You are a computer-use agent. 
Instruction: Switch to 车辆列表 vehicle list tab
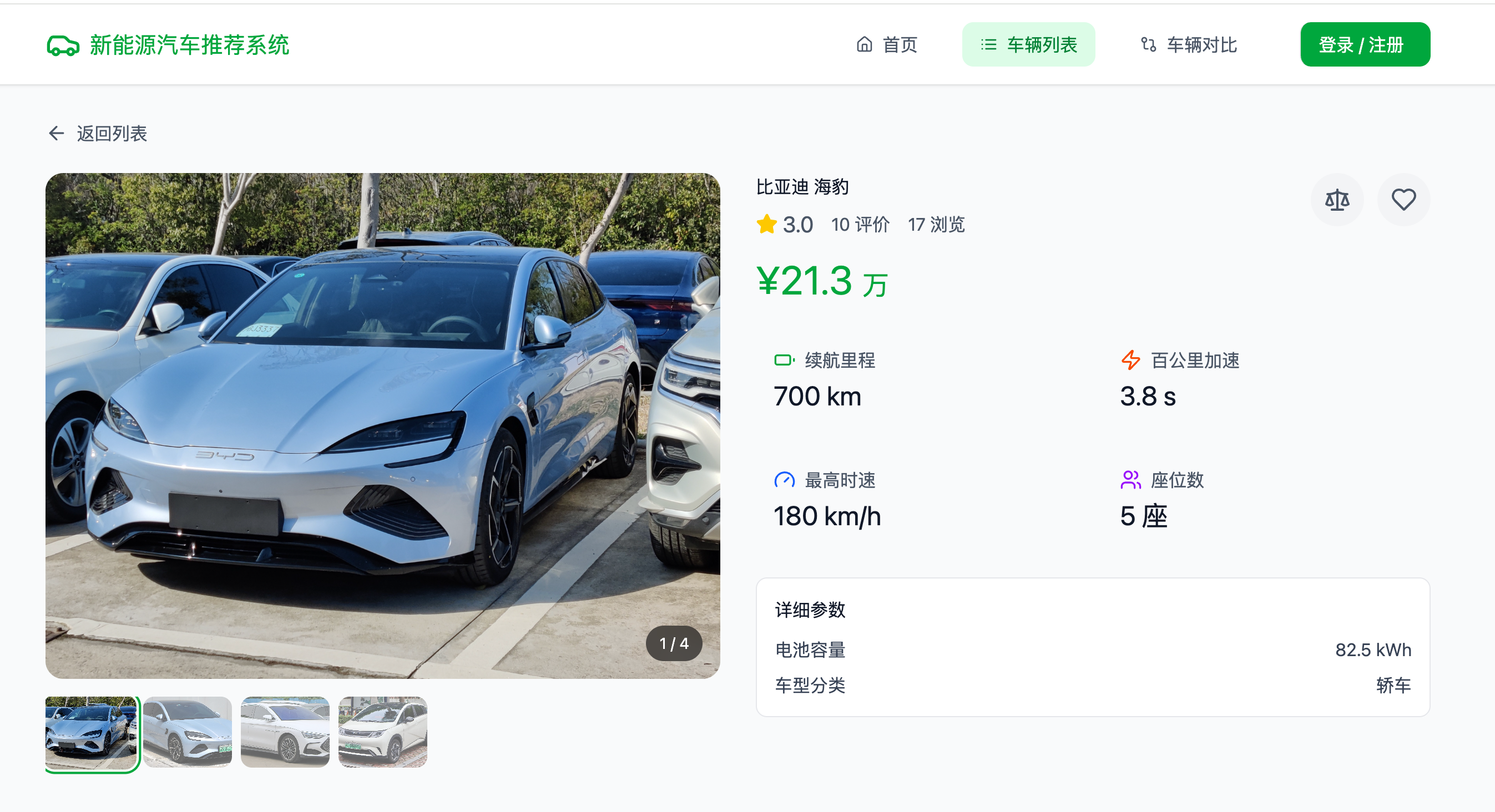click(x=1028, y=45)
